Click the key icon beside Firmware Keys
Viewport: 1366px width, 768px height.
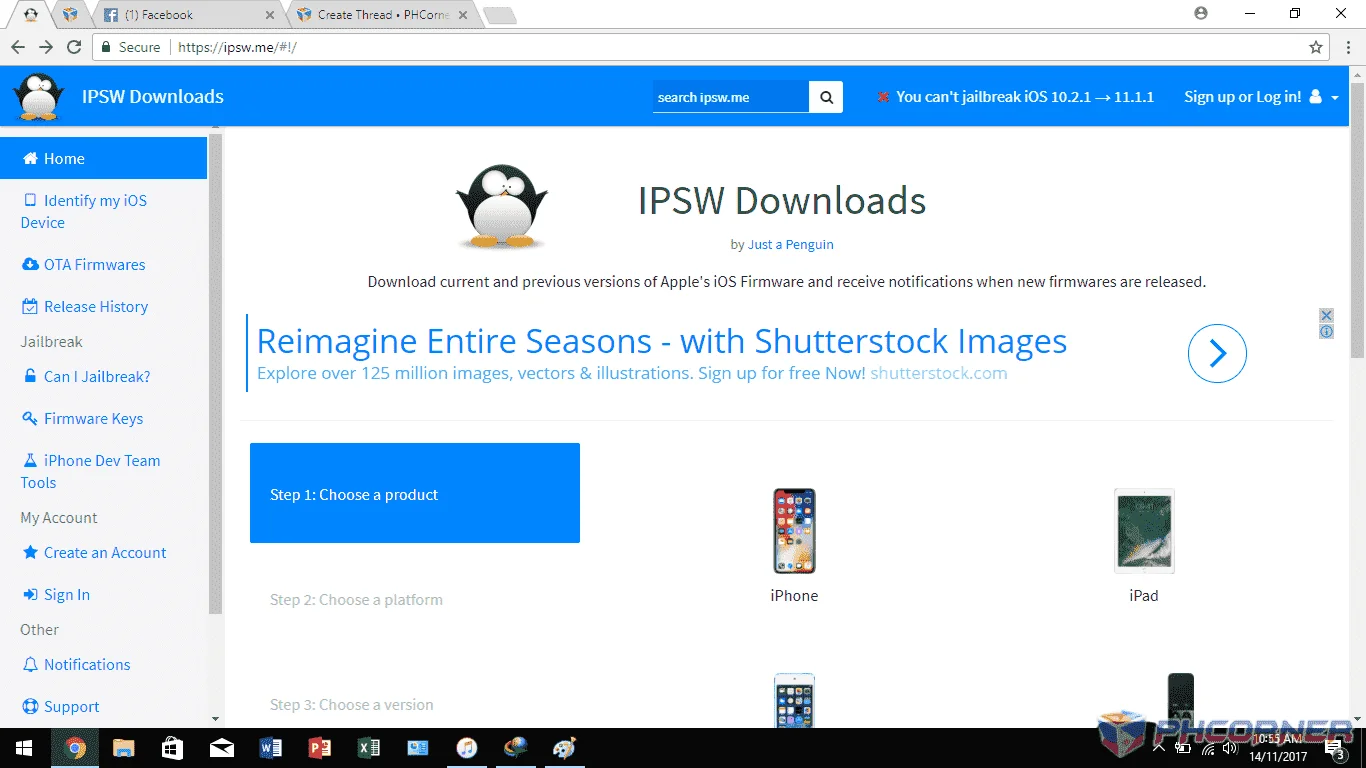30,419
